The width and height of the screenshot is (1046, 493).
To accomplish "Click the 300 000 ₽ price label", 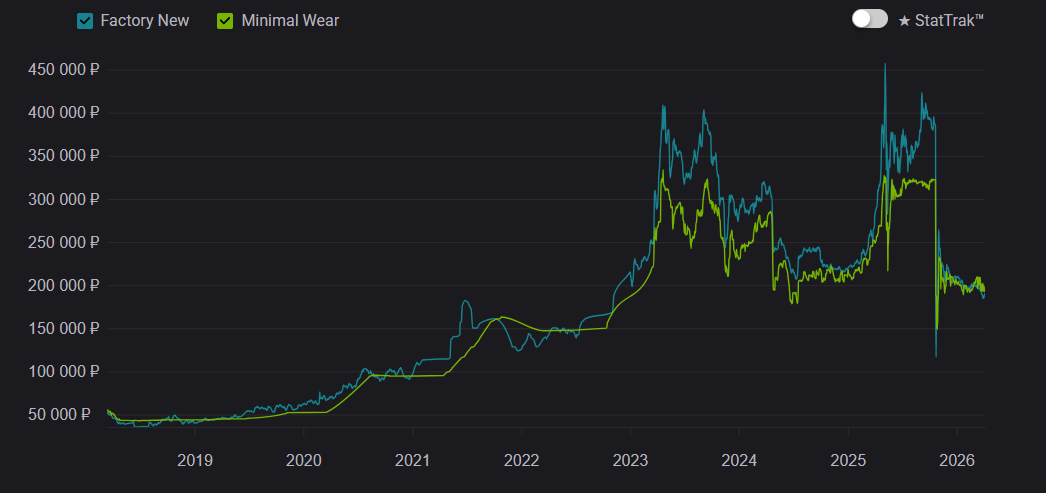I will (x=65, y=199).
